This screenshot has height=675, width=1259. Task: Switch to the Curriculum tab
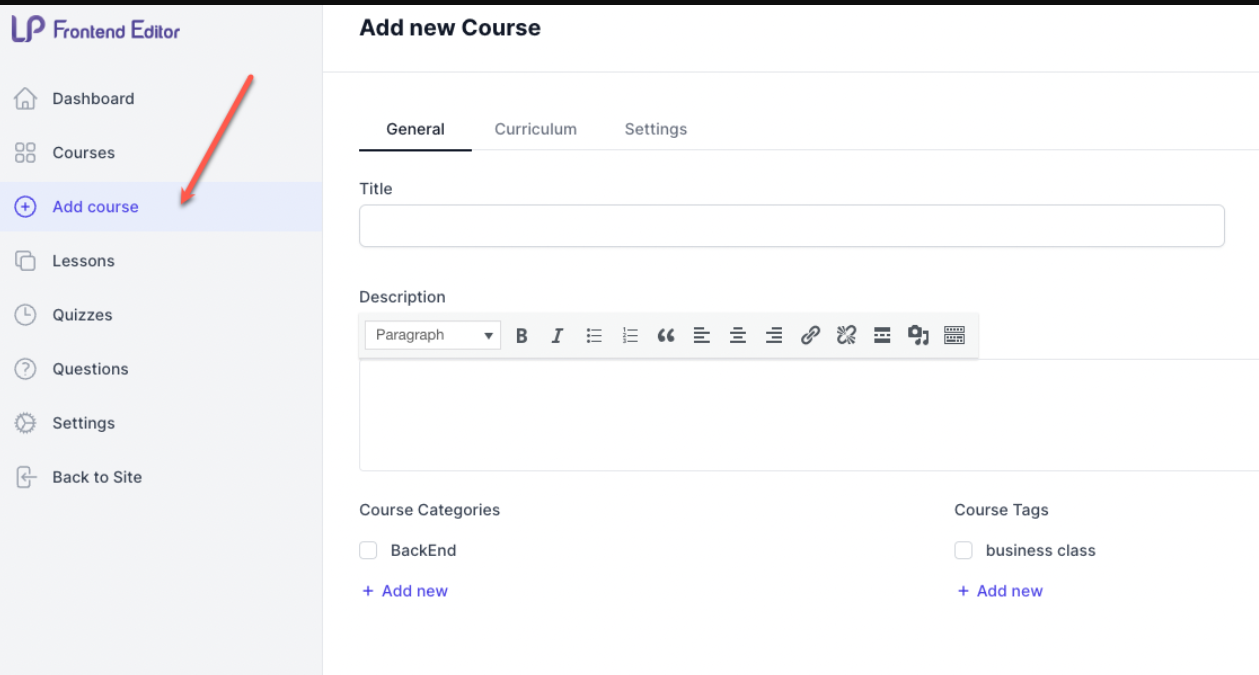point(535,129)
